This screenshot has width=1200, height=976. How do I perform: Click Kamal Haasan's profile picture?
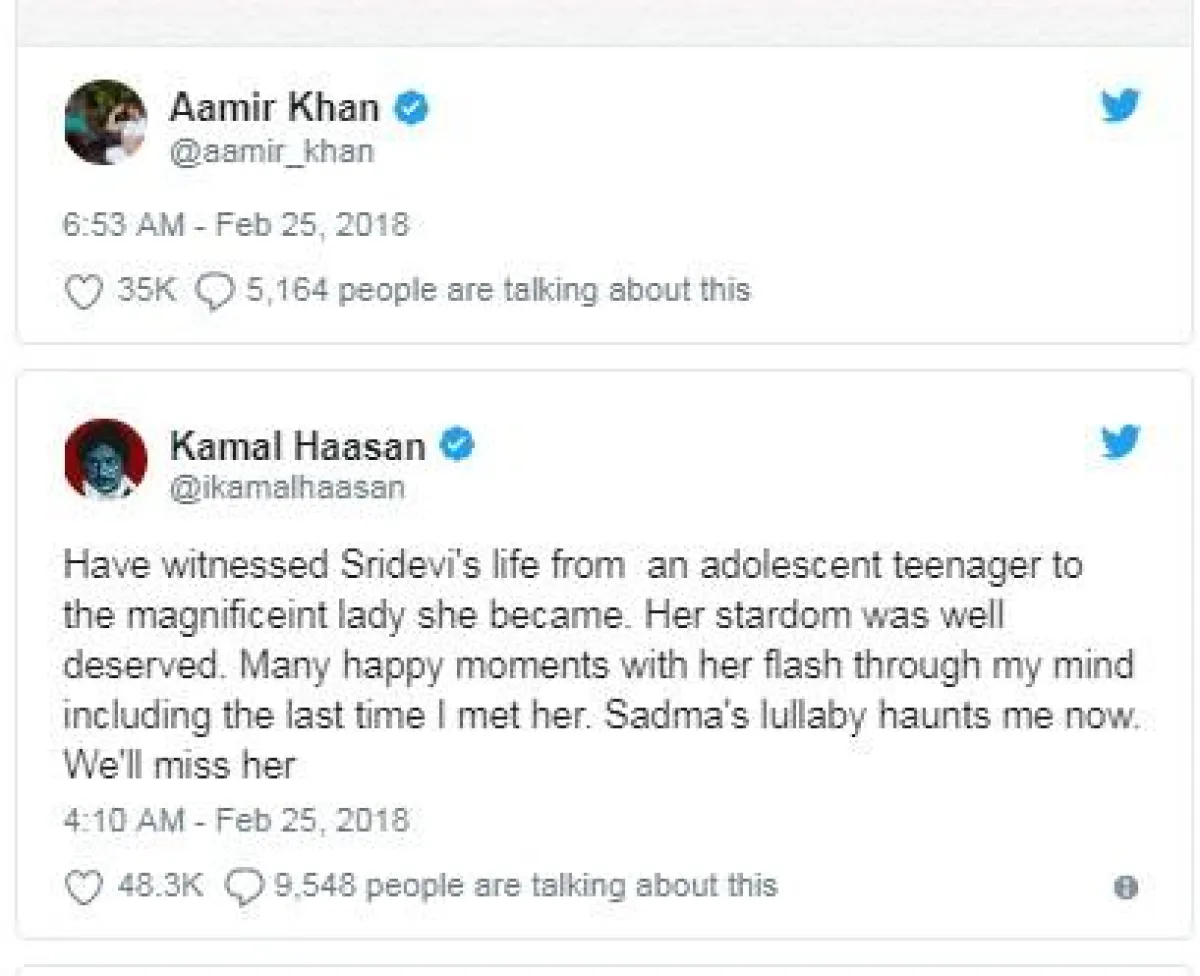[x=106, y=459]
